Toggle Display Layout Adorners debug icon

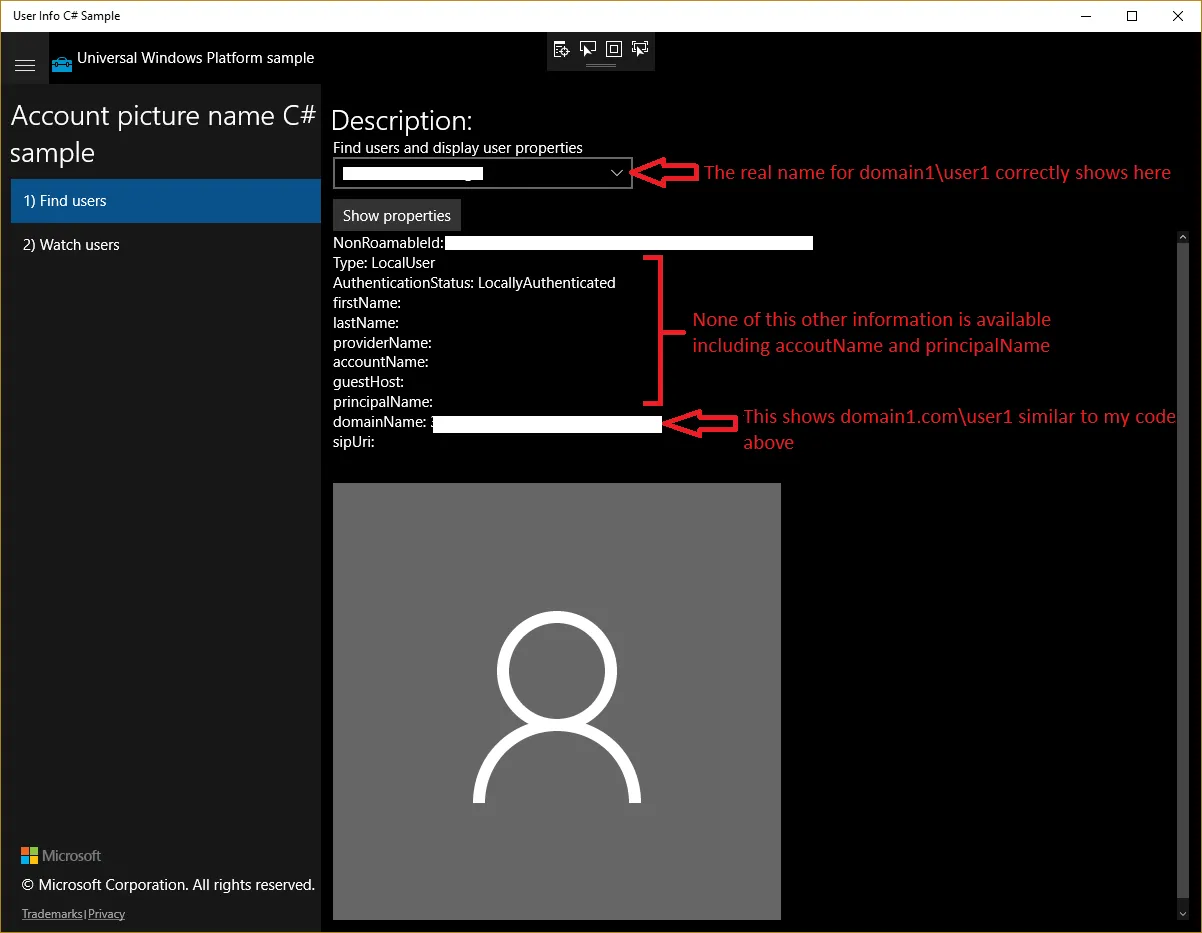614,48
